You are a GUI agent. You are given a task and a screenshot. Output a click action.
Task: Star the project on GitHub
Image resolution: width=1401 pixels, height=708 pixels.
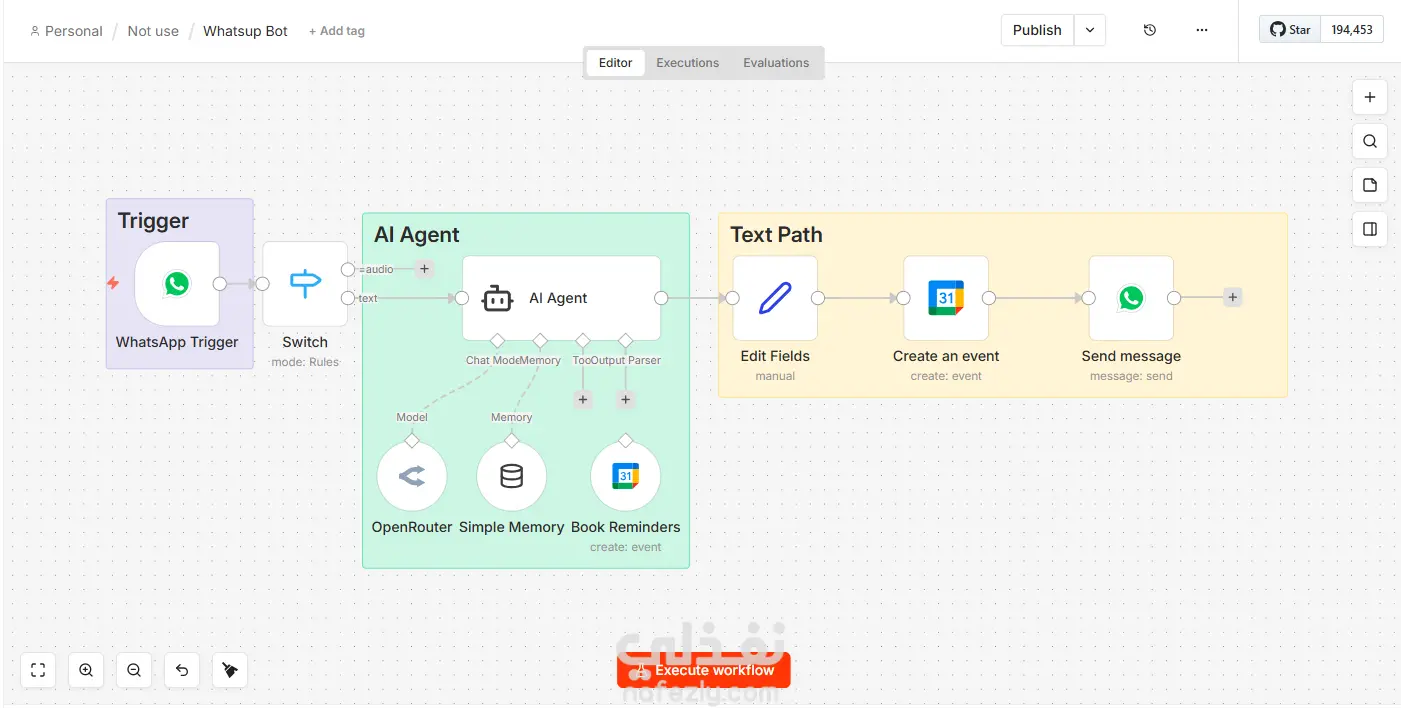coord(1290,30)
